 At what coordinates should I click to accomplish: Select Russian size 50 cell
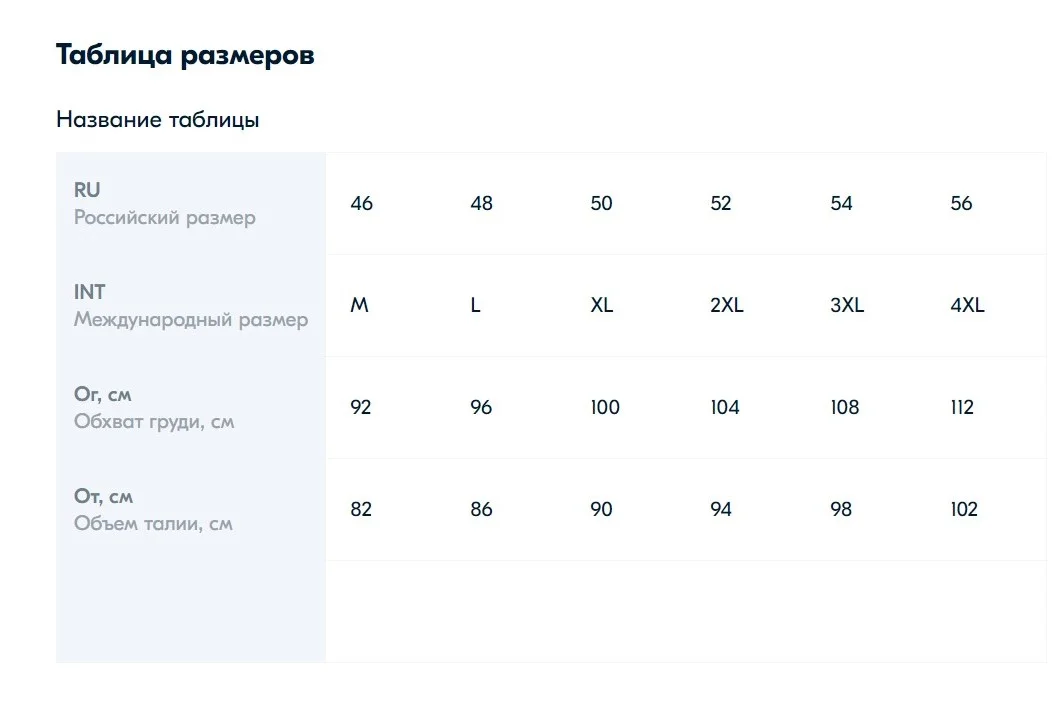626,204
